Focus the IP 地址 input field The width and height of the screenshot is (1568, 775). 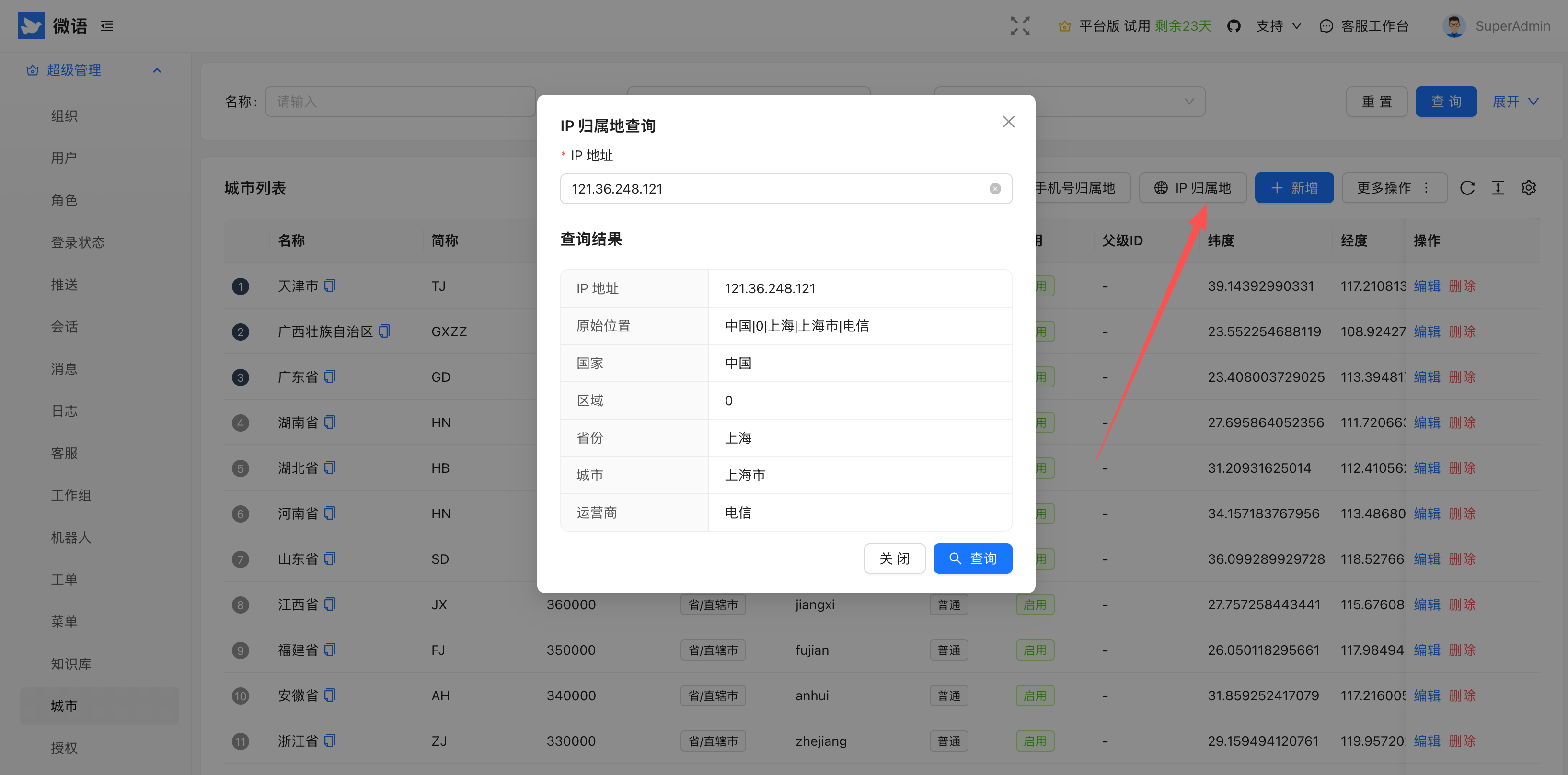[x=773, y=189]
